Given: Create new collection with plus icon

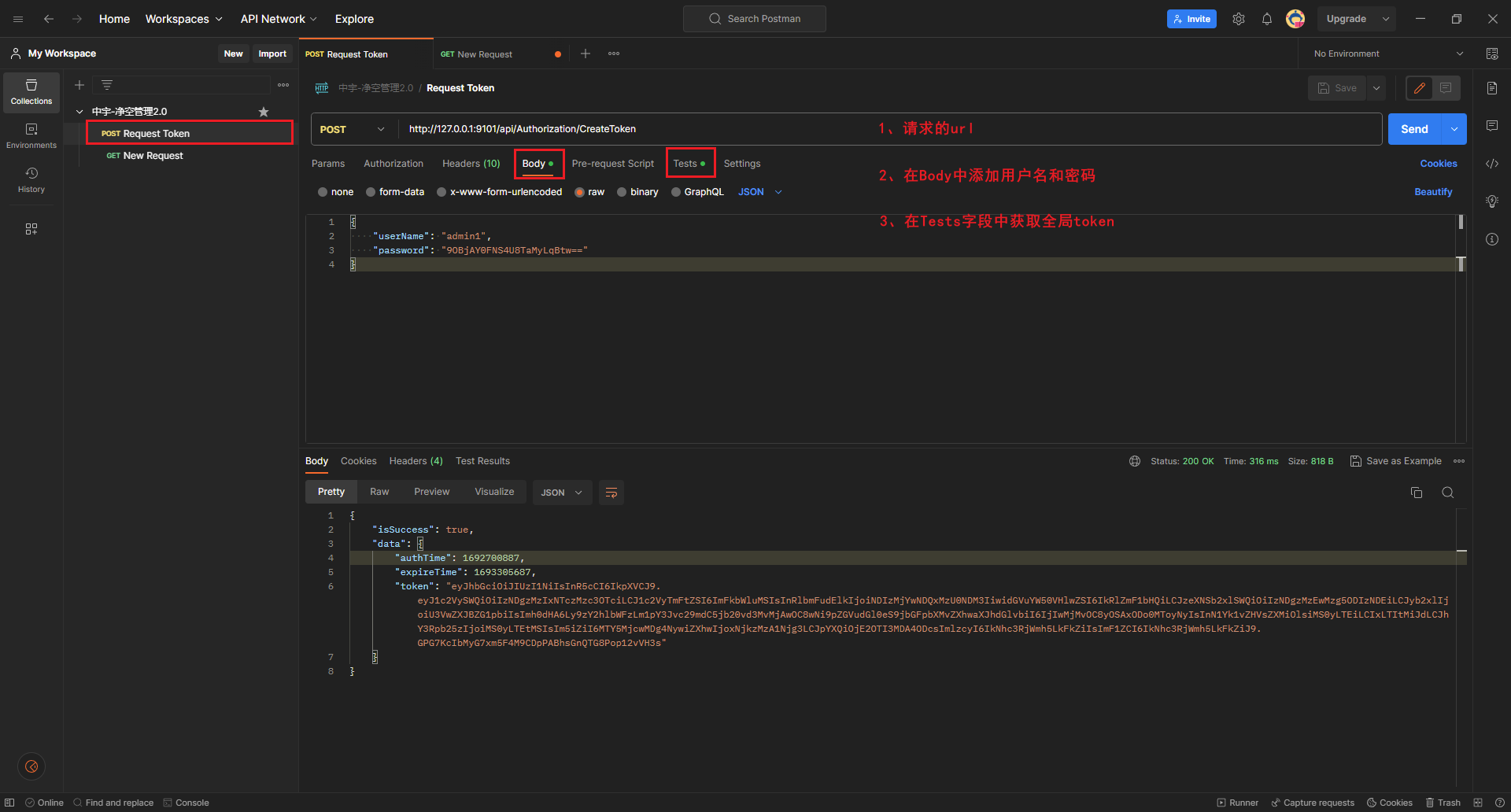Looking at the screenshot, I should point(79,85).
